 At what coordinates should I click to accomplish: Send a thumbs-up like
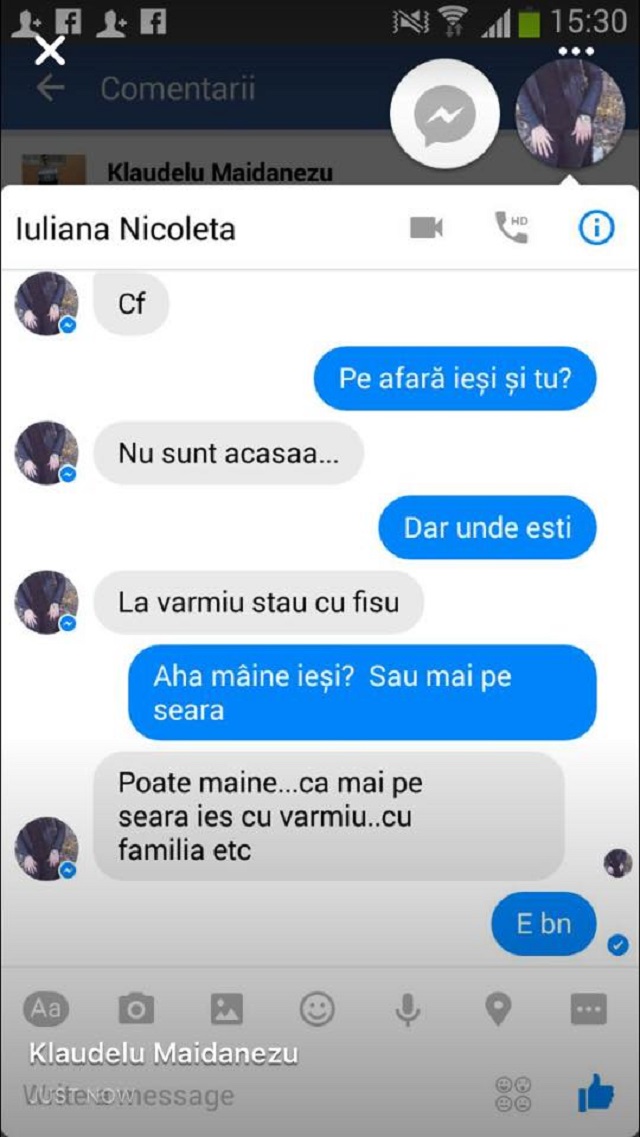(x=596, y=1093)
